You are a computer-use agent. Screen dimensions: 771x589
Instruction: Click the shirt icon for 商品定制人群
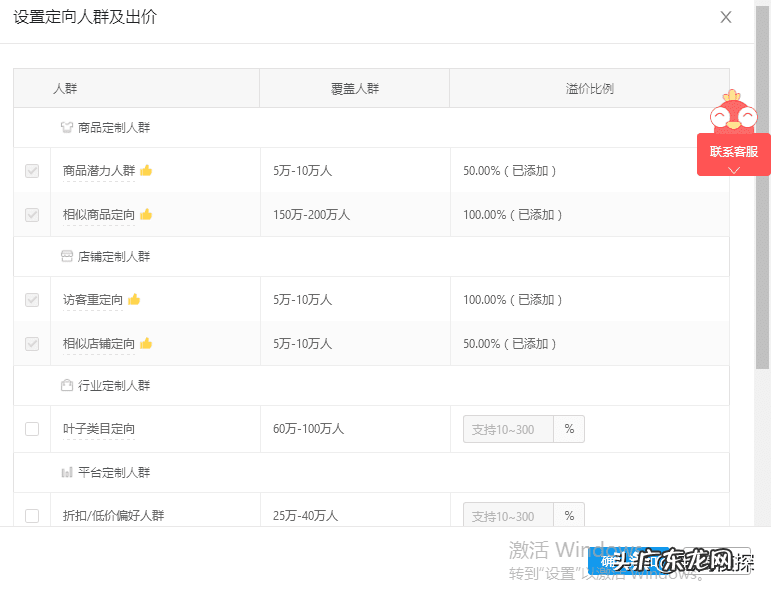pos(67,127)
